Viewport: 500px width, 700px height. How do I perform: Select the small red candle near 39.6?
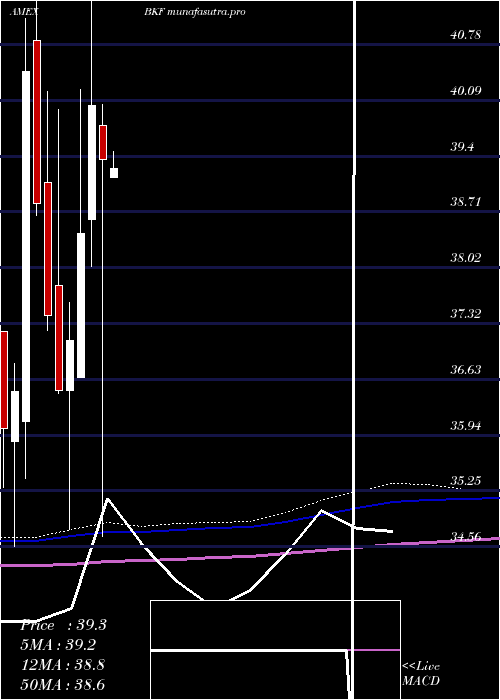pyautogui.click(x=103, y=142)
